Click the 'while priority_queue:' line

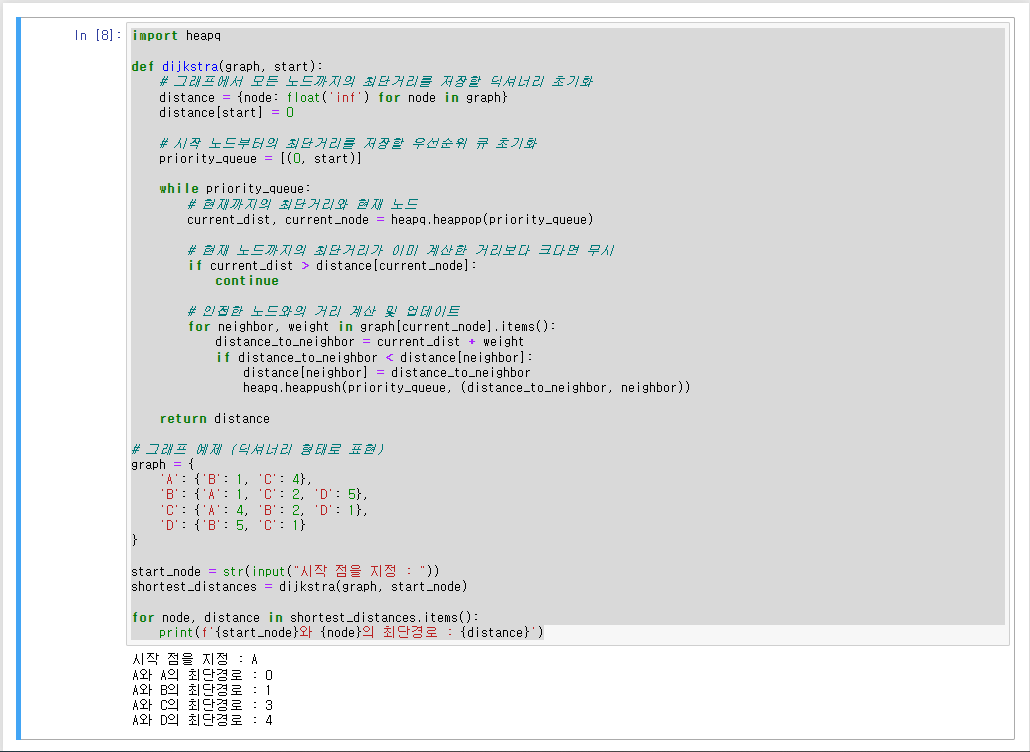coord(235,188)
